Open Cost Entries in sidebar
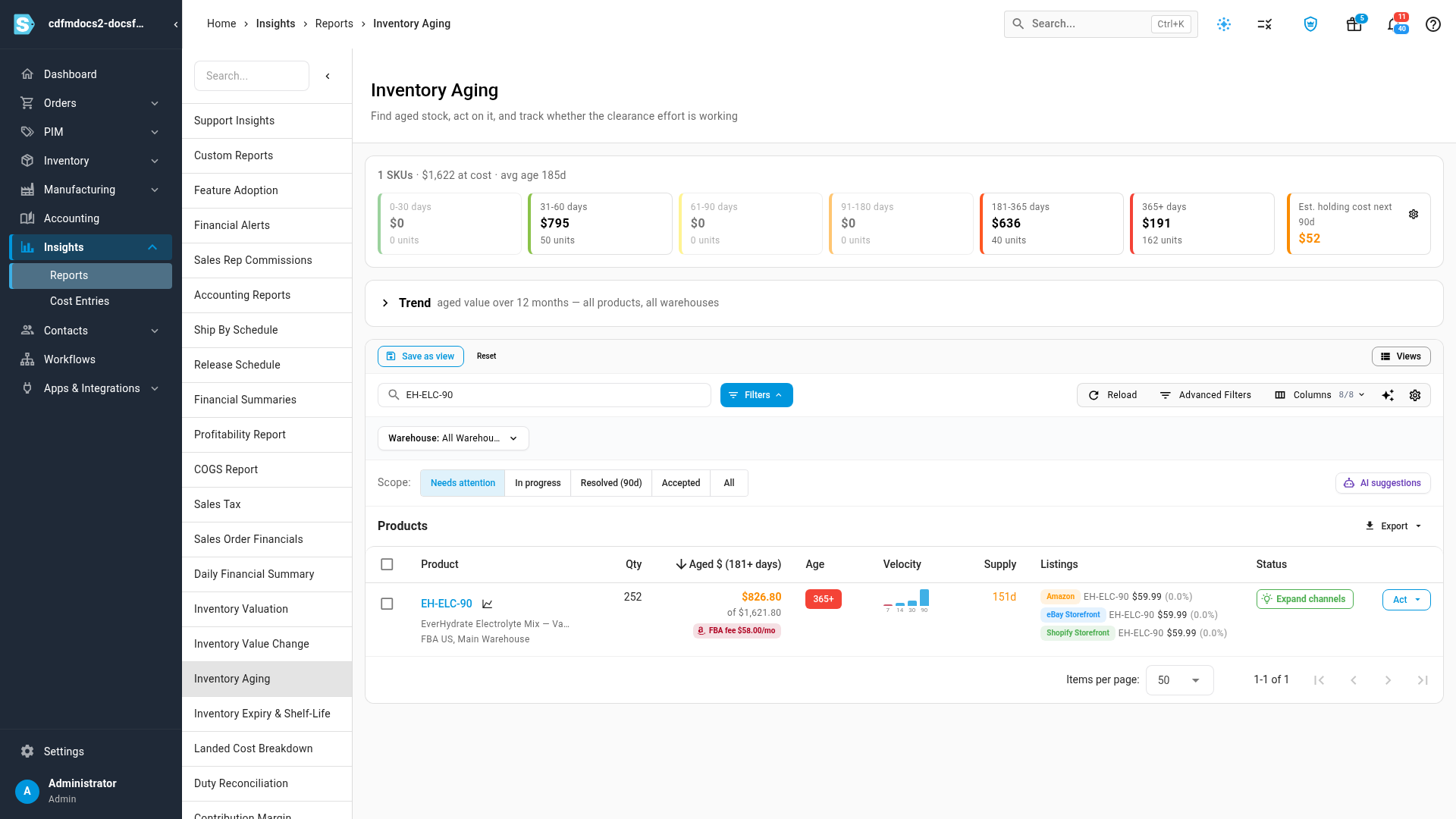This screenshot has width=1456, height=819. [x=80, y=301]
